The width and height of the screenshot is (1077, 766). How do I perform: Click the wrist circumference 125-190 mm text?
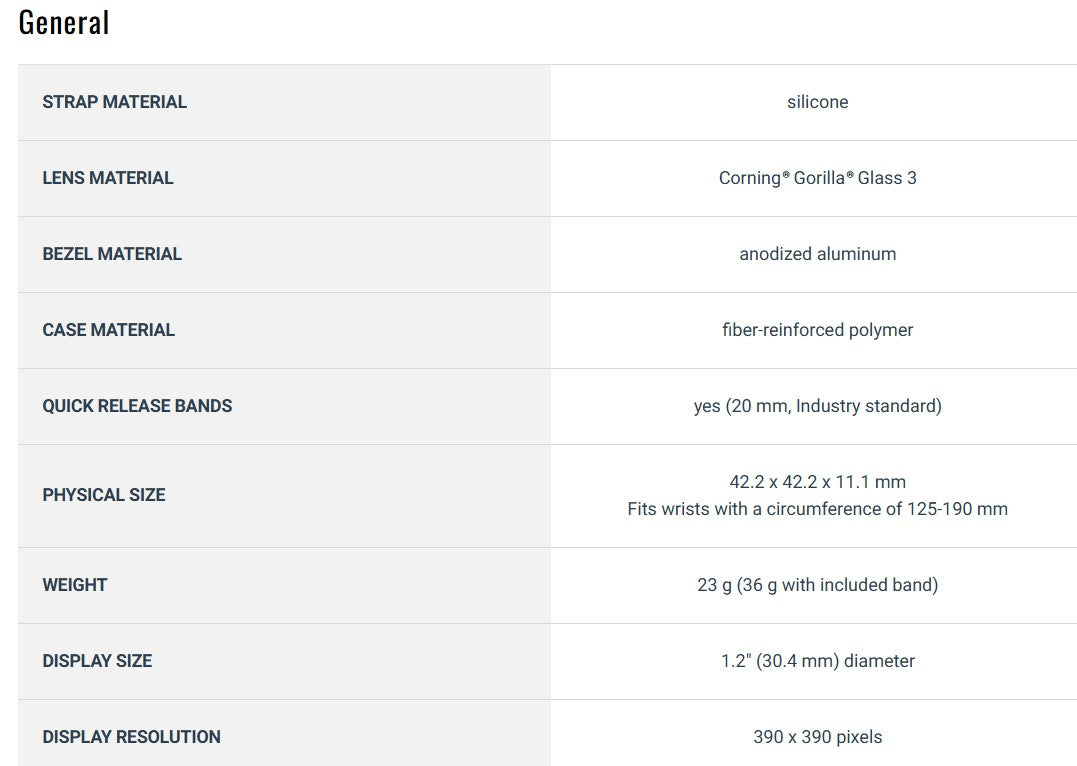pyautogui.click(x=817, y=509)
